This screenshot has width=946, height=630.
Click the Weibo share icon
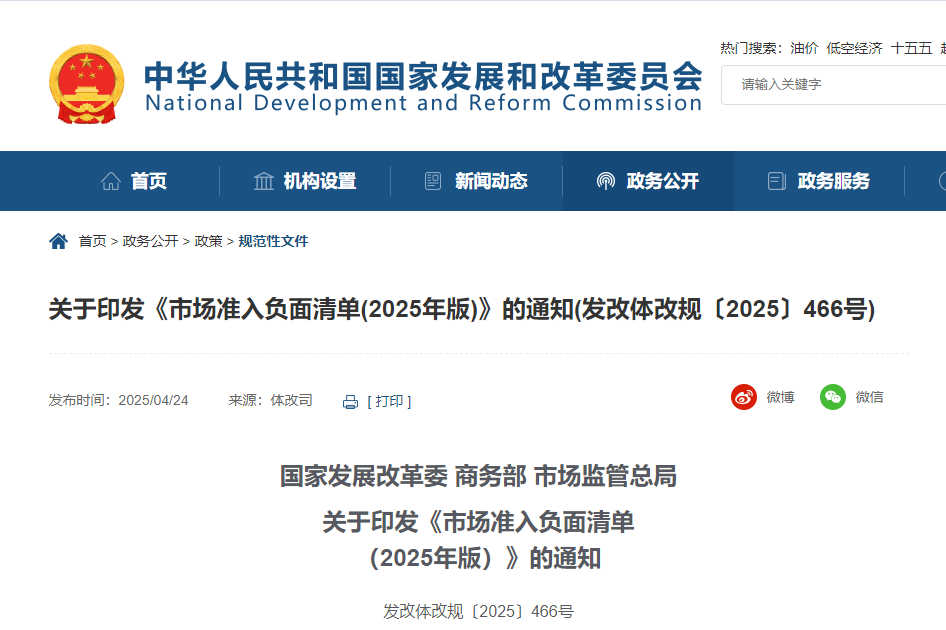click(x=744, y=397)
